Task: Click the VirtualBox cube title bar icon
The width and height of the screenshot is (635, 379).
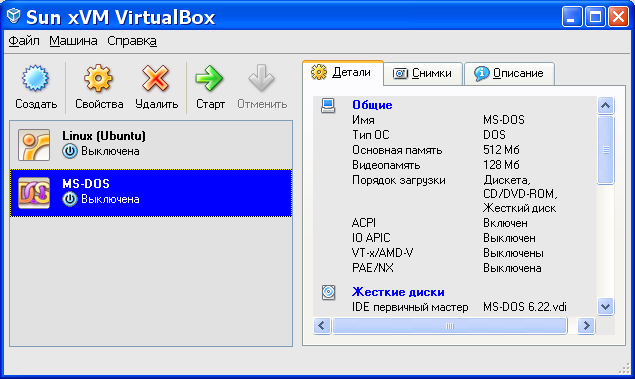Action: click(14, 16)
